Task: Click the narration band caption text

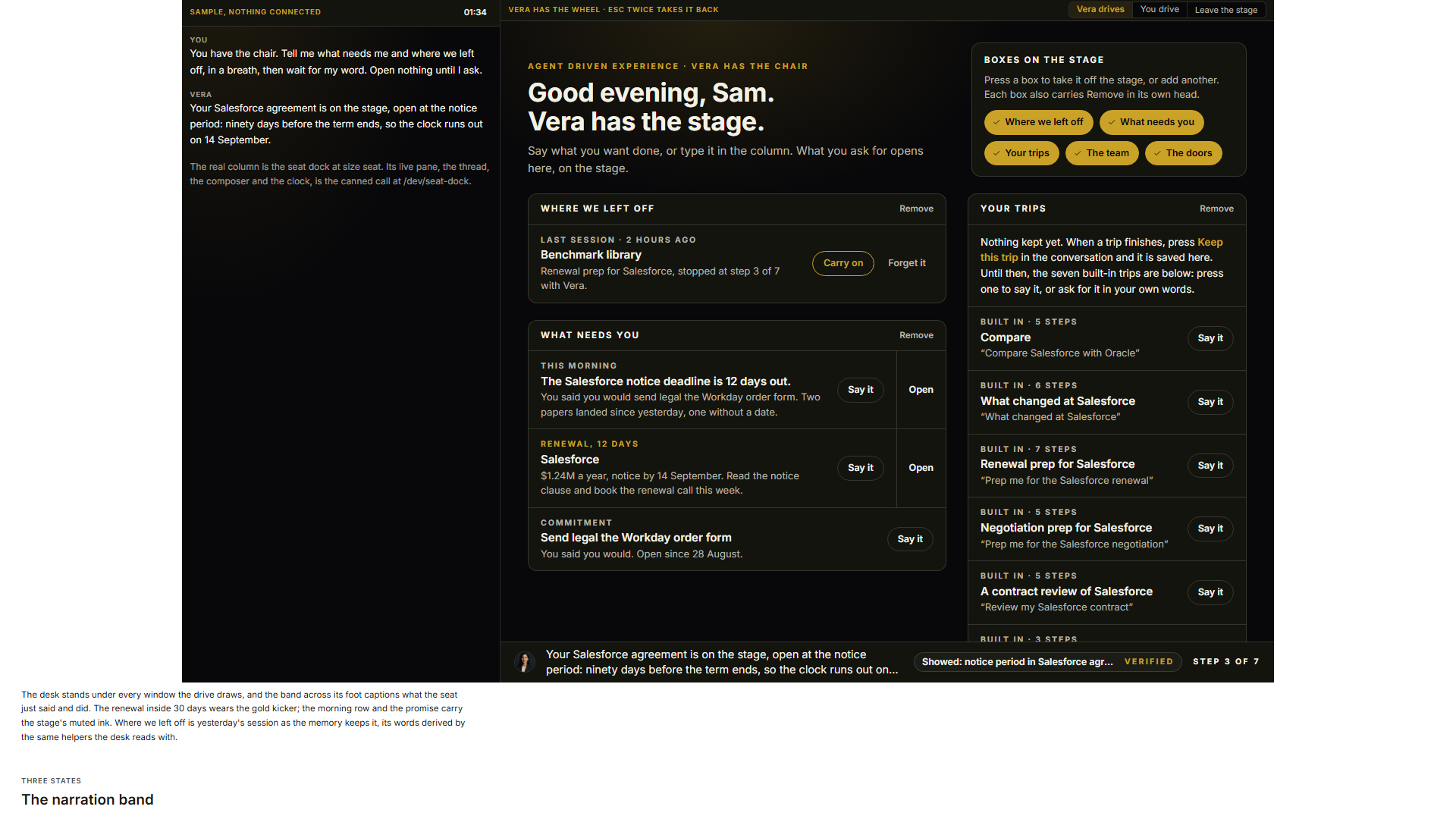Action: coord(721,662)
